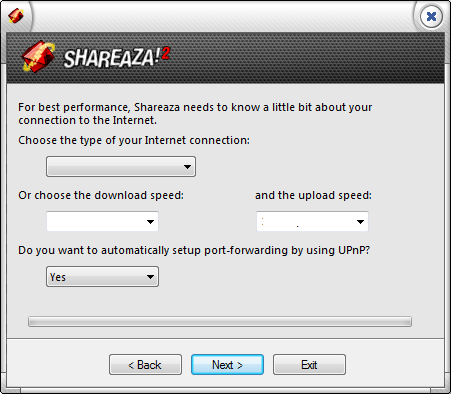Screen dimensions: 451x394
Task: Click the SHAREAZA! wordmark in the banner
Action: tap(109, 59)
